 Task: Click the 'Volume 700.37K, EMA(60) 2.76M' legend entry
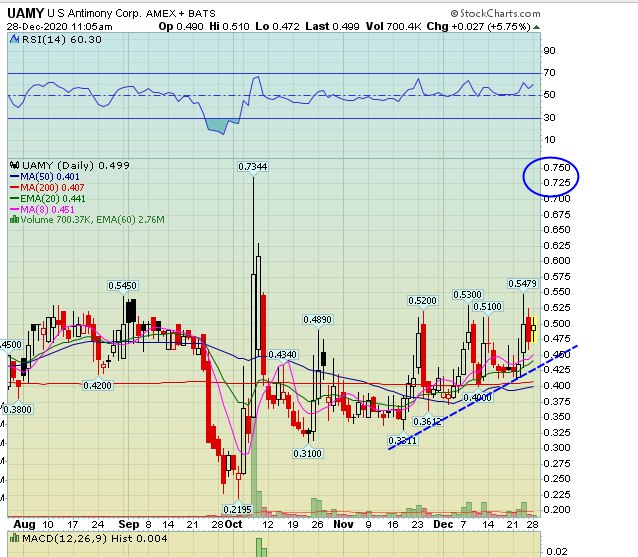point(92,220)
